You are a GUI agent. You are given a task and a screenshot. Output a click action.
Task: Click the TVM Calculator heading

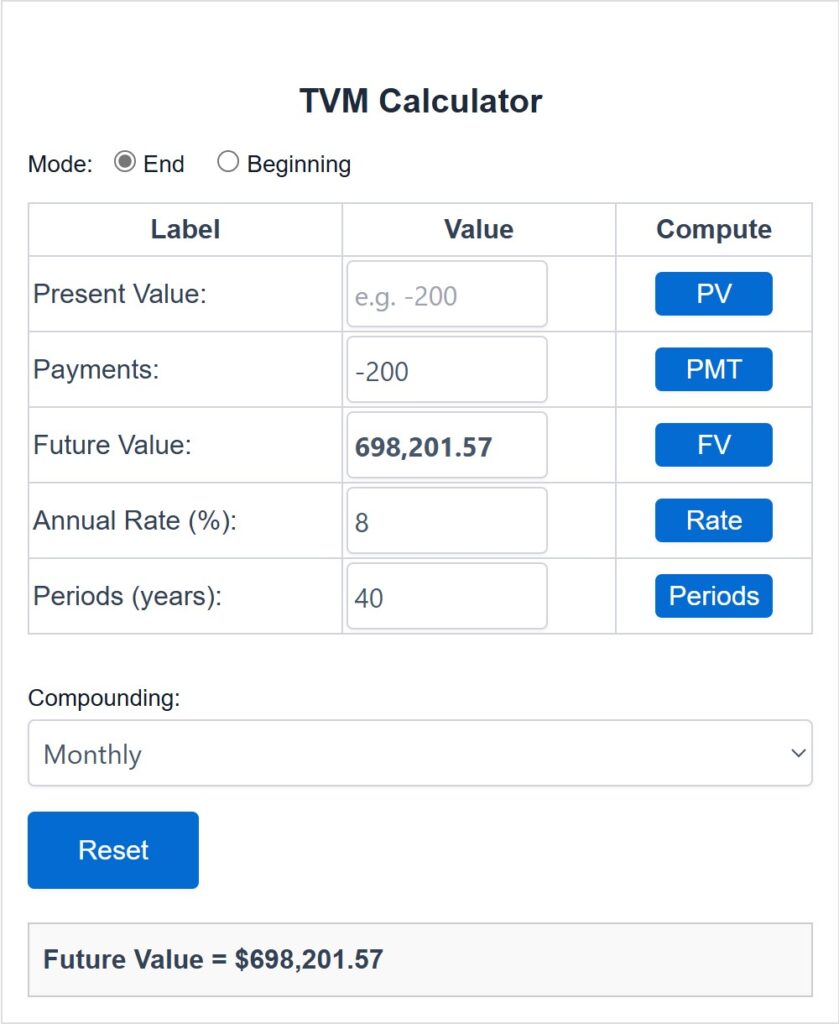(420, 101)
